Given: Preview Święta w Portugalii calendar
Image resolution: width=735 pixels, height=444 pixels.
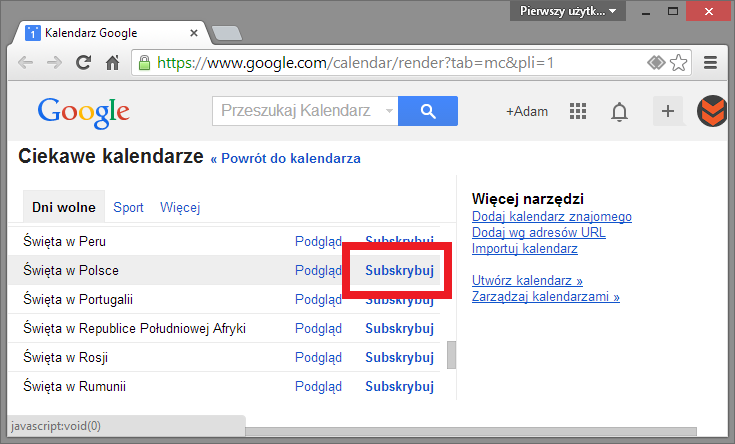Looking at the screenshot, I should coord(318,300).
